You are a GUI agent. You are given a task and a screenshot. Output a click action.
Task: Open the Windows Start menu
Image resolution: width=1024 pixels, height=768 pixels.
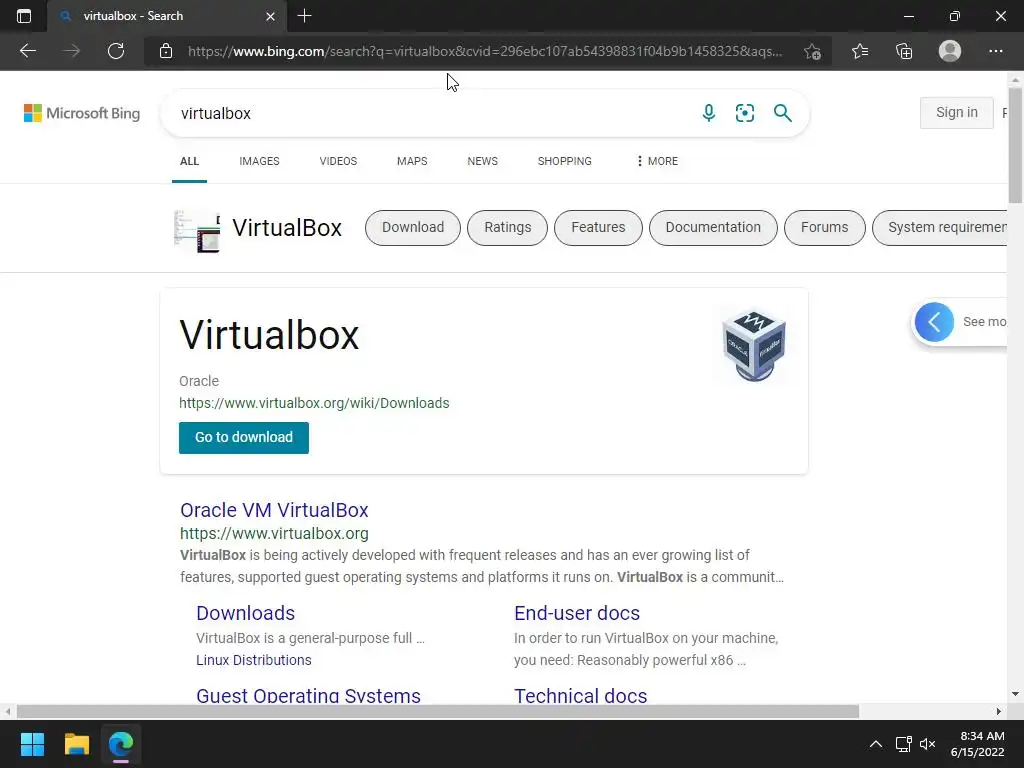(x=32, y=744)
